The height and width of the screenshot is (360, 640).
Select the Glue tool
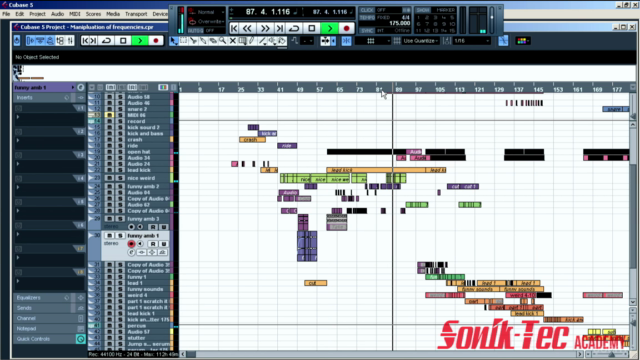(203, 41)
